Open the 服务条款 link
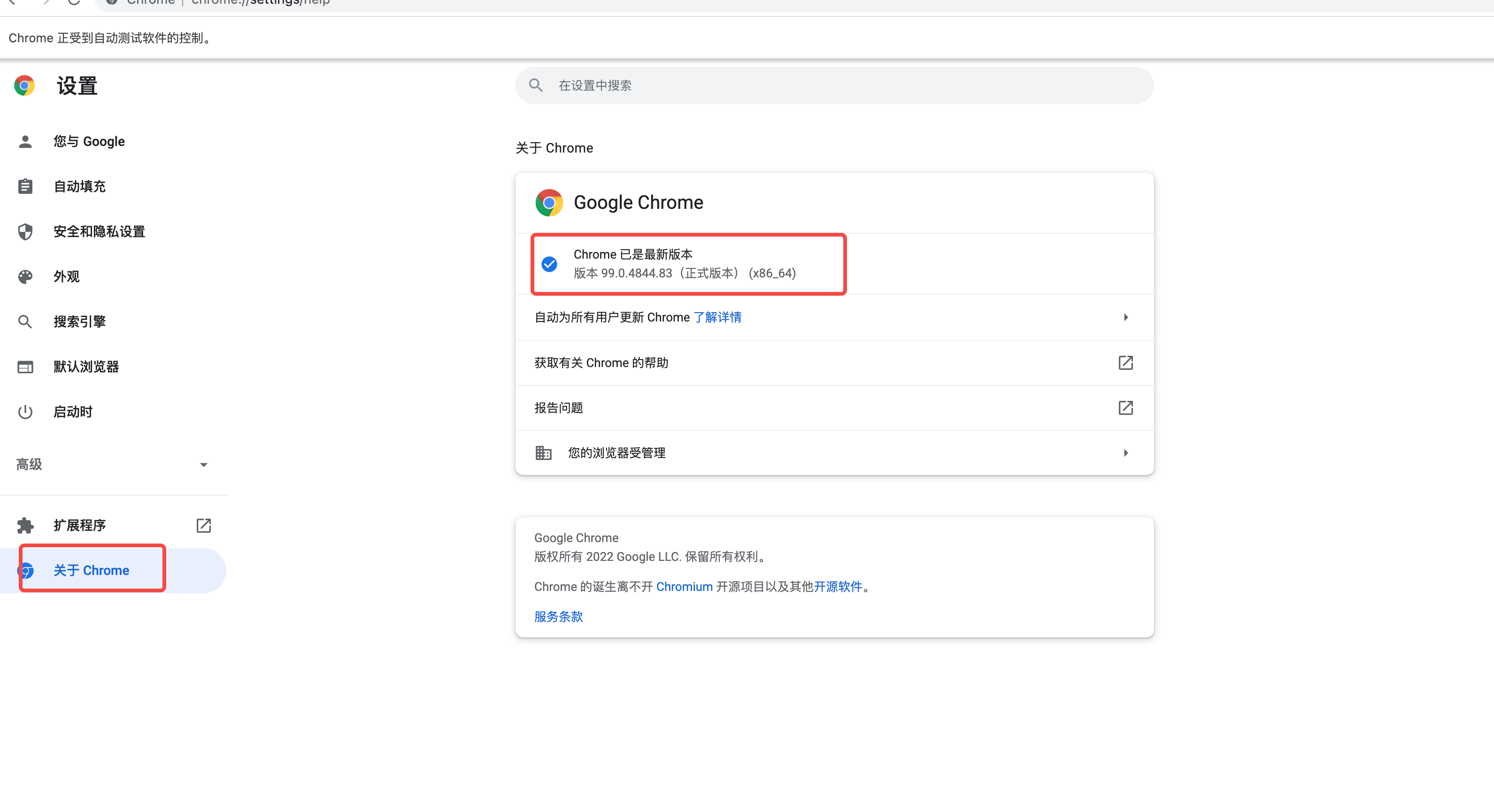Image resolution: width=1494 pixels, height=812 pixels. click(x=558, y=617)
